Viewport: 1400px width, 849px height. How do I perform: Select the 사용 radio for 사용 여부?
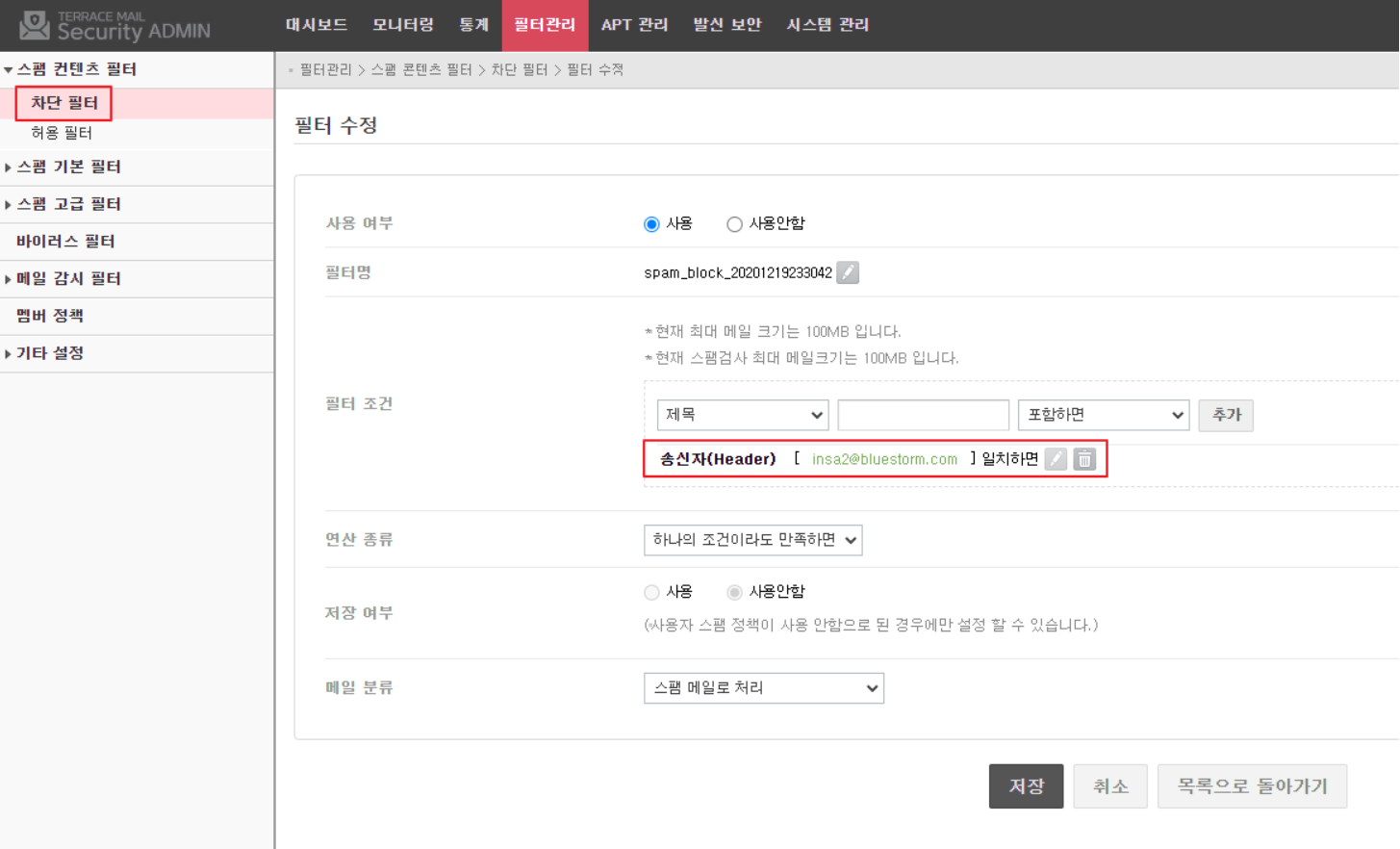coord(651,224)
